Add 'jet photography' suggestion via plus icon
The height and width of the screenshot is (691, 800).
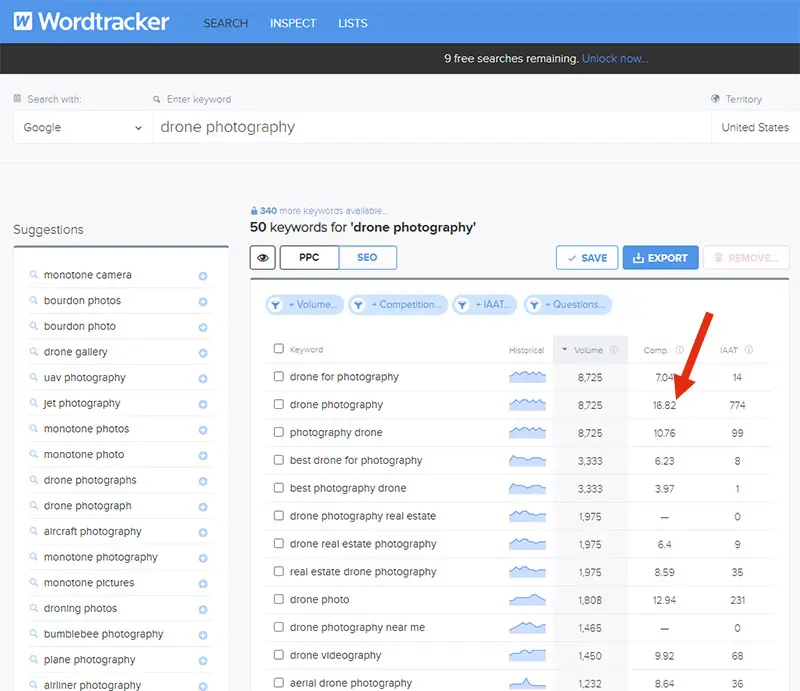tap(203, 404)
